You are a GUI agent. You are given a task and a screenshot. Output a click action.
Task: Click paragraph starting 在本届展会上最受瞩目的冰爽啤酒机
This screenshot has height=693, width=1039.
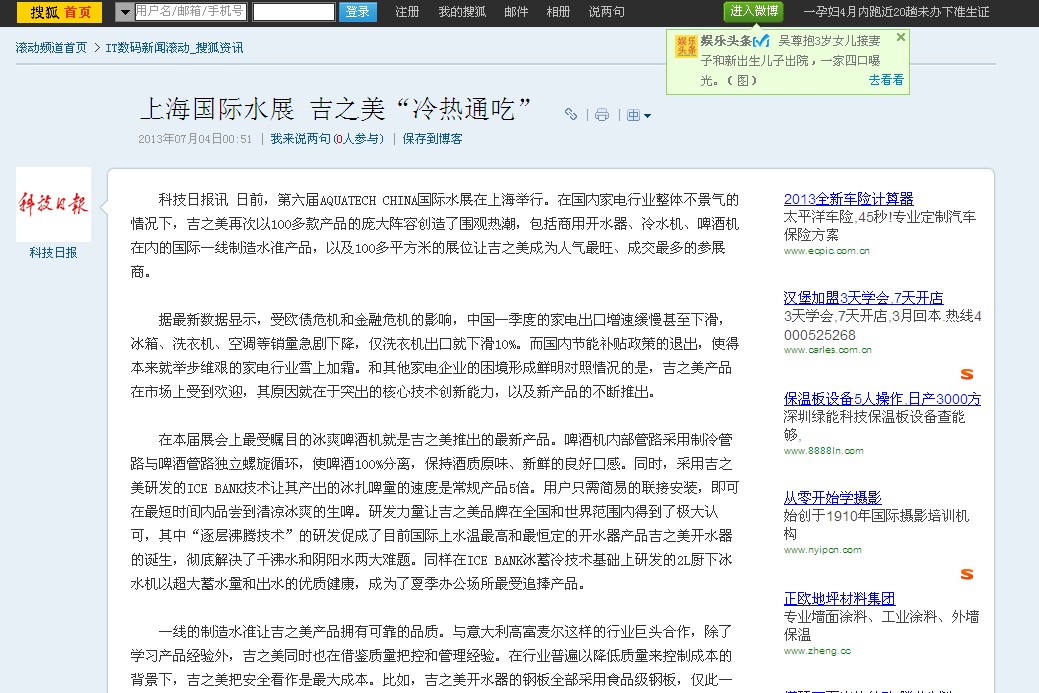(435, 511)
